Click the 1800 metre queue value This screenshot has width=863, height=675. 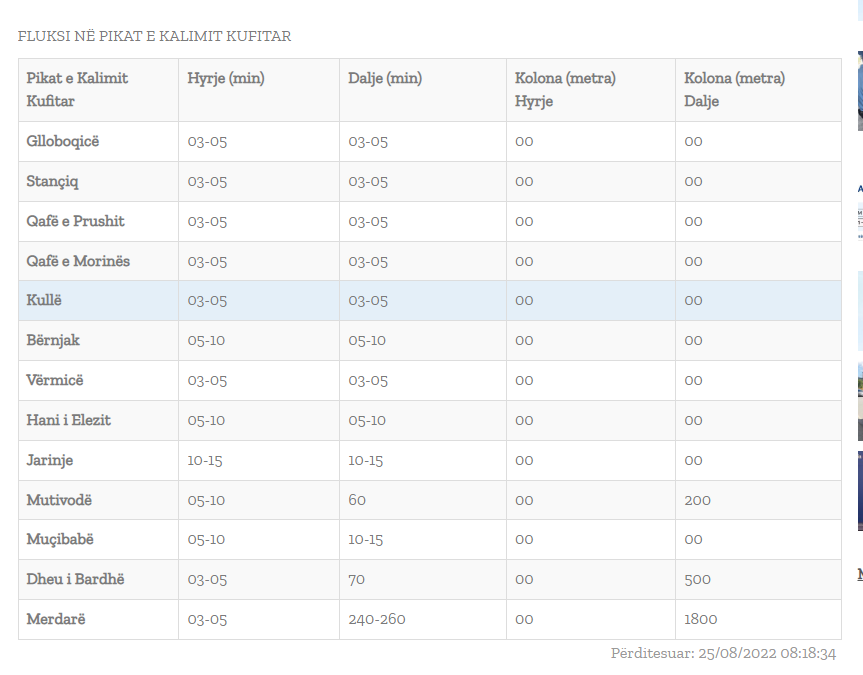[701, 619]
